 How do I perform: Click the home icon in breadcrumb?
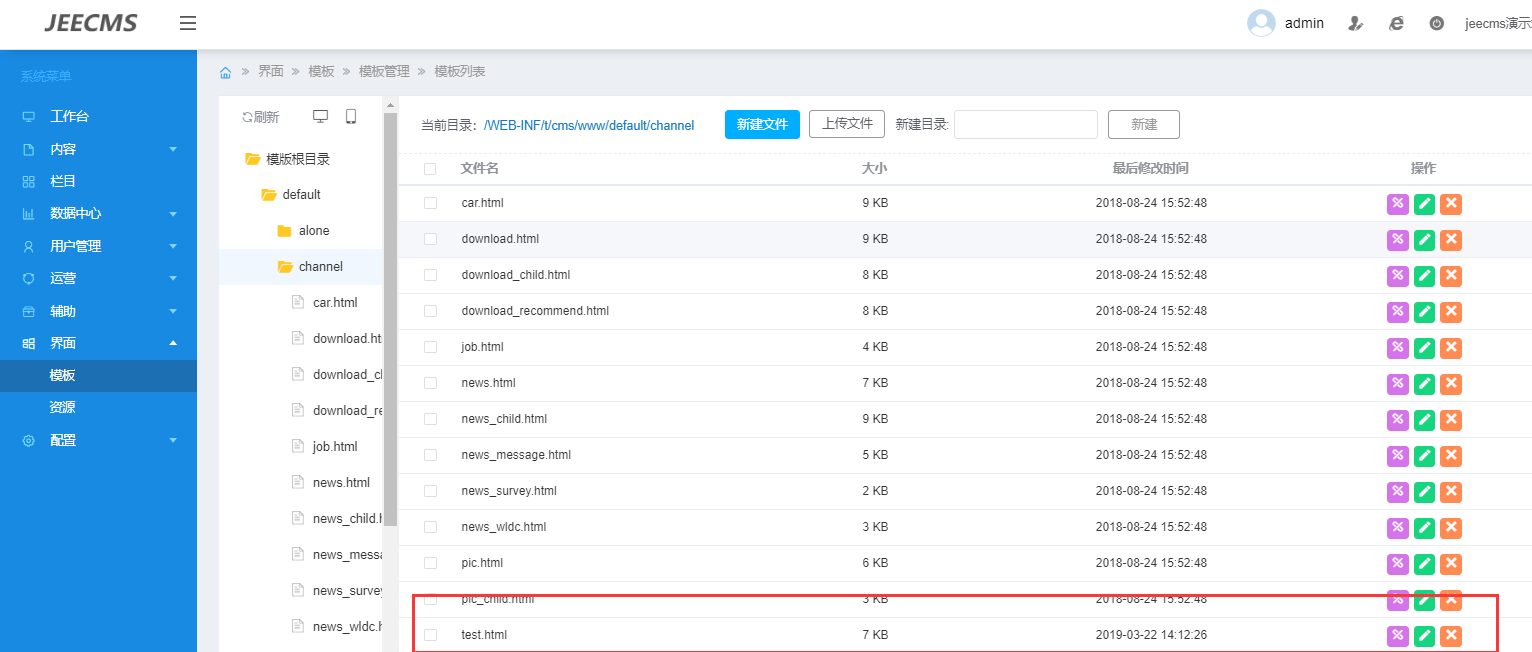[x=226, y=72]
